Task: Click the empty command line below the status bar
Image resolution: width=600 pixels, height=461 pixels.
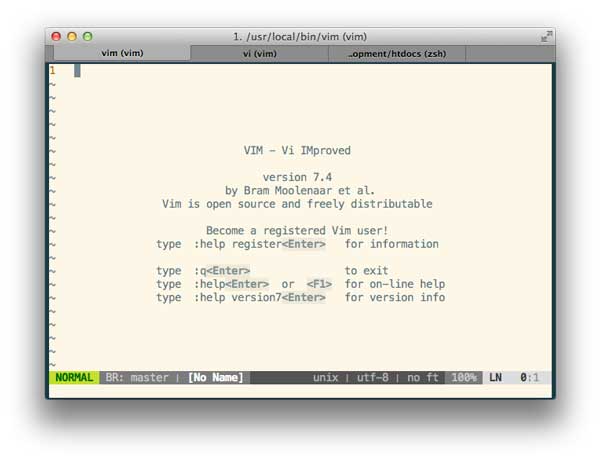Action: 300,391
